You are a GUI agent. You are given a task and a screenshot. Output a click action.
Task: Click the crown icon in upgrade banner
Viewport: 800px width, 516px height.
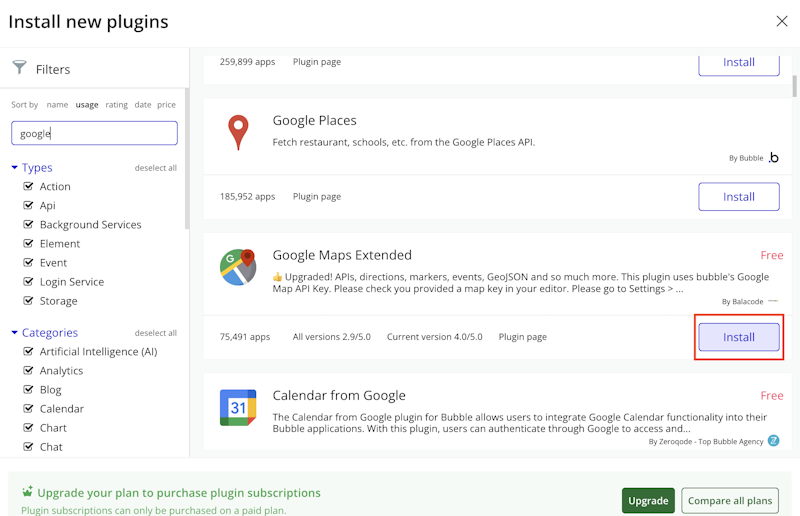tap(28, 492)
